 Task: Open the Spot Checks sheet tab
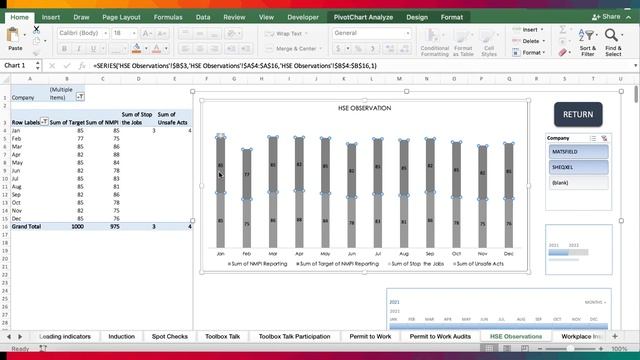pos(170,336)
